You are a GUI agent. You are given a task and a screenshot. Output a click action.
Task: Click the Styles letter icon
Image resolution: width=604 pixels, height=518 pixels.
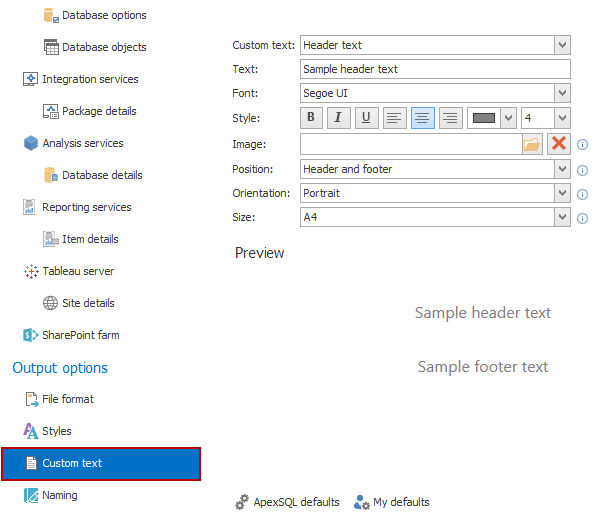[31, 431]
